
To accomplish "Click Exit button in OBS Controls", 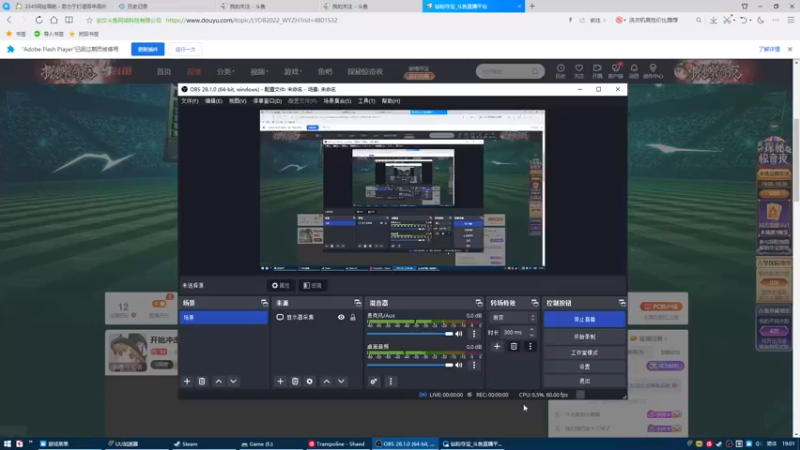I will coord(584,381).
